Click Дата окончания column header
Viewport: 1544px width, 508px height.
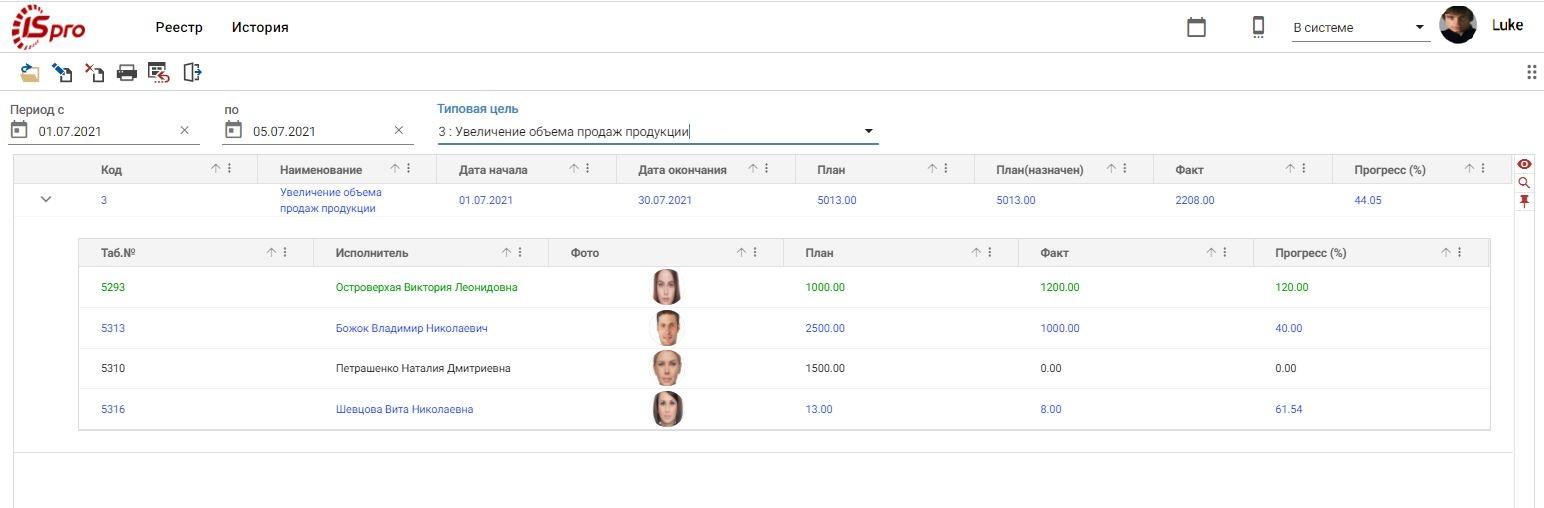[682, 169]
